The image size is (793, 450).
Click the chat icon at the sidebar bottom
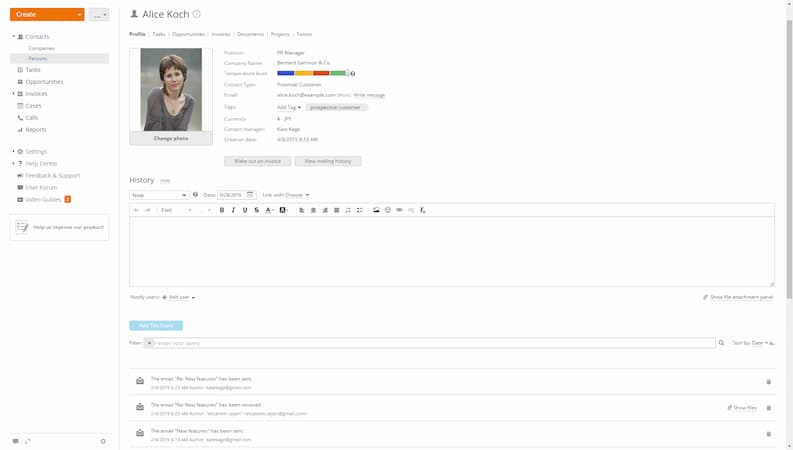(16, 441)
